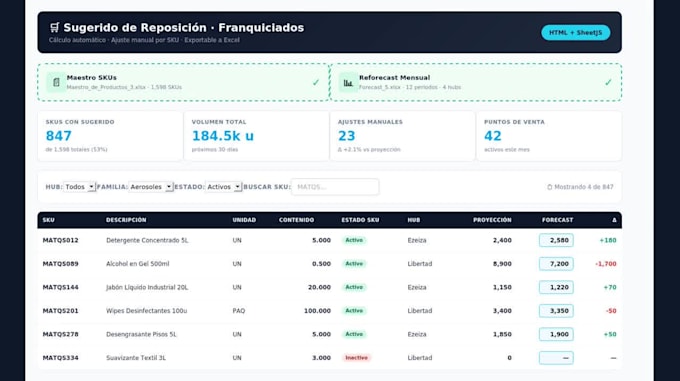The image size is (680, 381).
Task: Click Desengrasante Pisos 5L description
Action: [141, 334]
